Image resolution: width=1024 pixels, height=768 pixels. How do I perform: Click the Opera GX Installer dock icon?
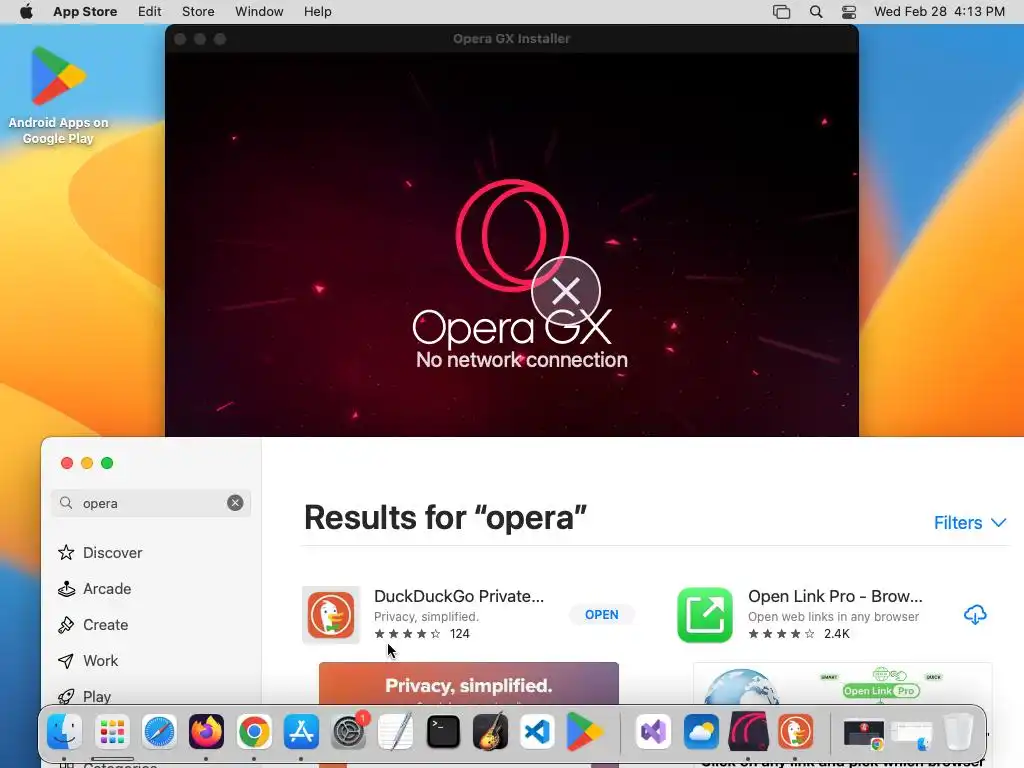pyautogui.click(x=748, y=732)
